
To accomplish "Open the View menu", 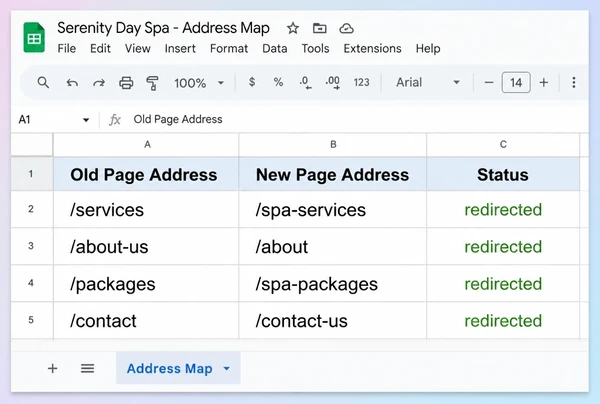I will tap(137, 49).
